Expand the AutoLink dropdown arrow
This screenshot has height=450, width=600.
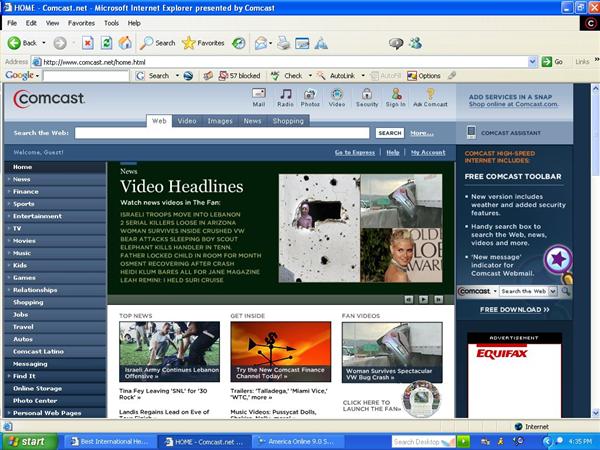click(x=363, y=76)
